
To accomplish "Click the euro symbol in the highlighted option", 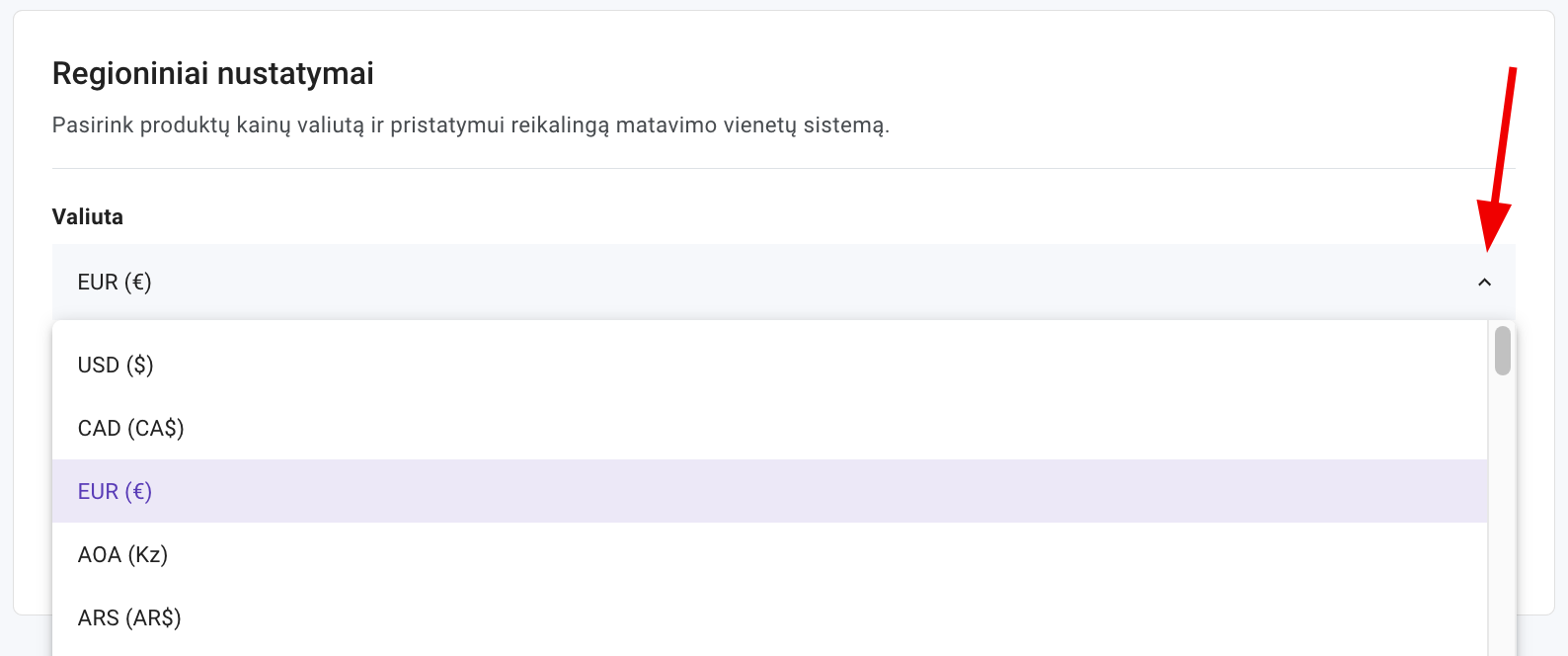I will [x=139, y=492].
